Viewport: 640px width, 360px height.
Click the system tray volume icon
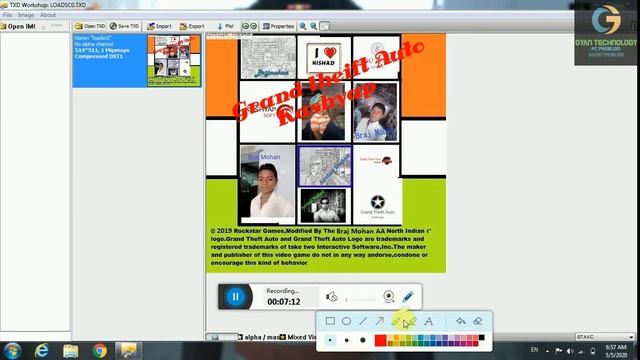570,351
